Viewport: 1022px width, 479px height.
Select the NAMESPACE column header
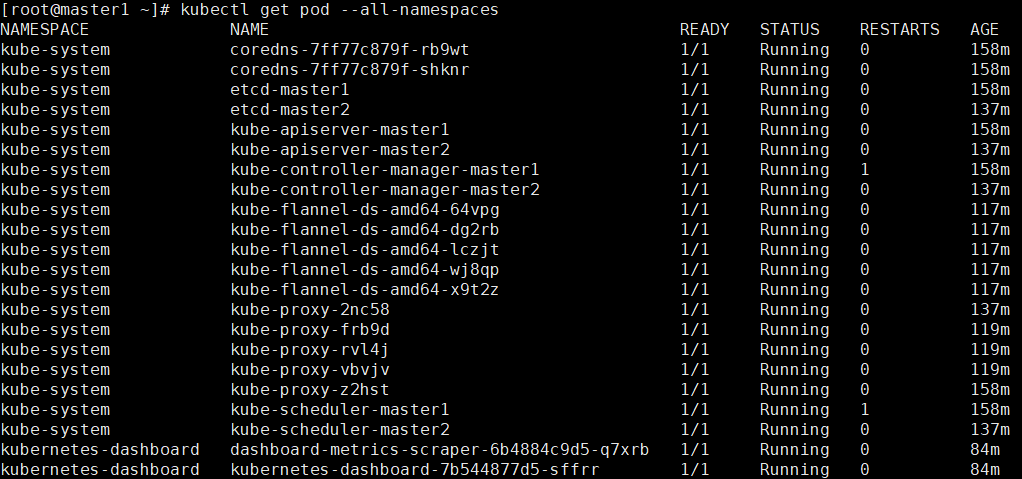[44, 29]
